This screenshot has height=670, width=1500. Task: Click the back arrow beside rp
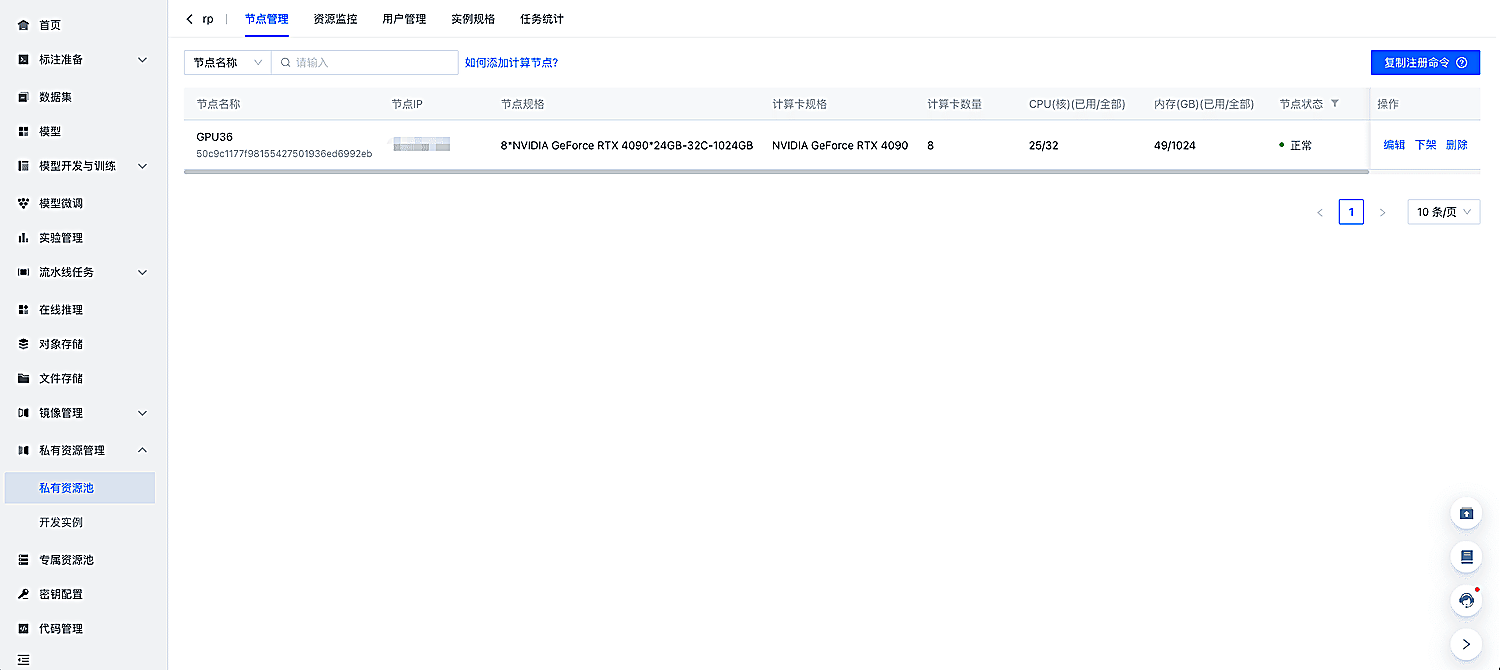(x=190, y=19)
